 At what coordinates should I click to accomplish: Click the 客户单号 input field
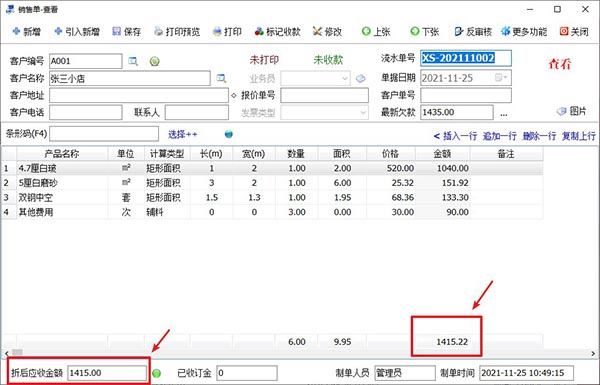tap(466, 95)
